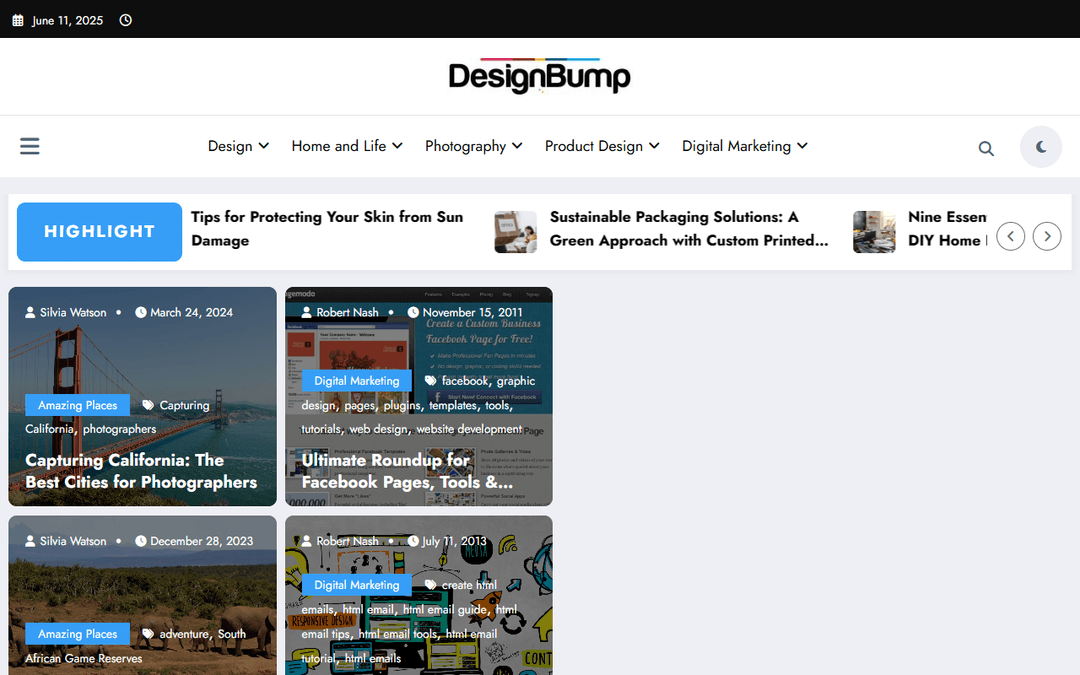Click tag icon beside create html emails
The width and height of the screenshot is (1080, 675).
(x=430, y=585)
